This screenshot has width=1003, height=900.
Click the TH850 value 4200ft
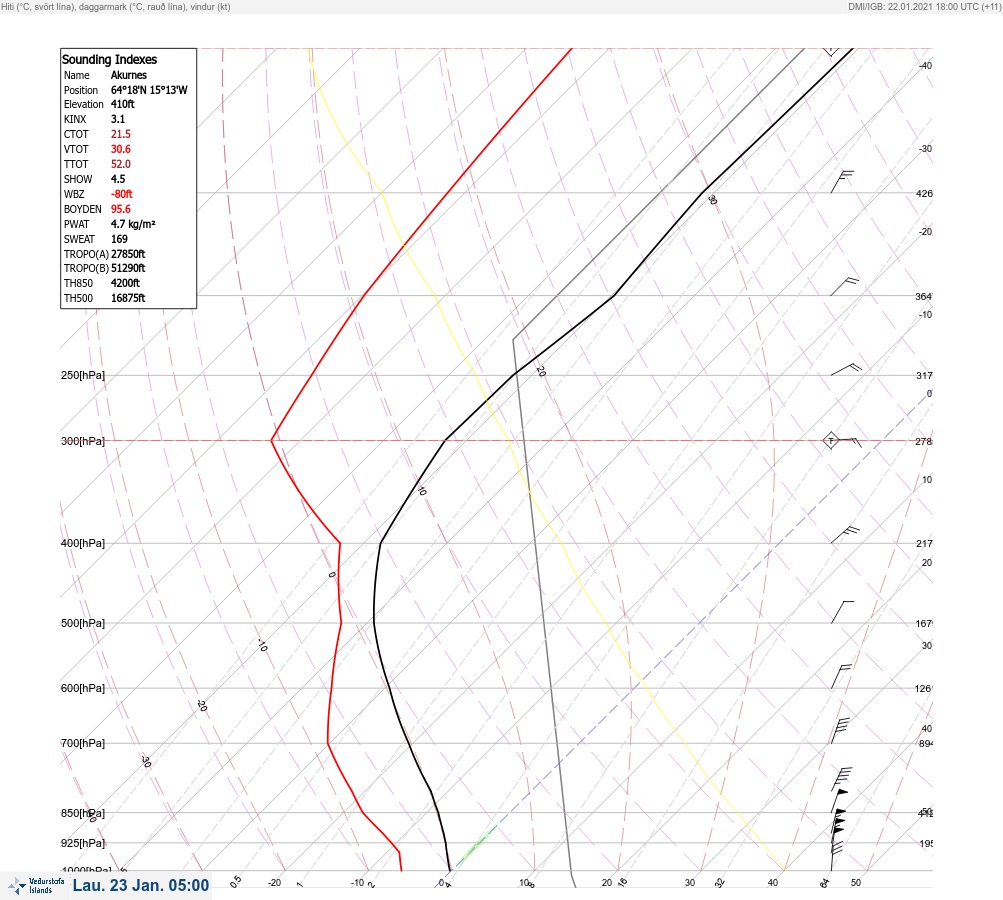[x=125, y=283]
